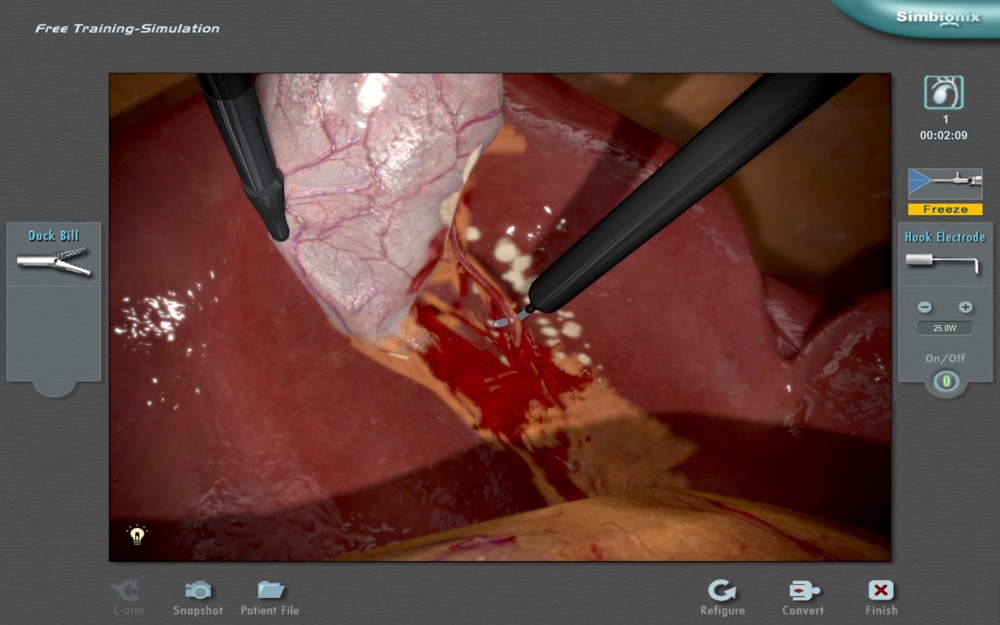The width and height of the screenshot is (1000, 625).
Task: Toggle the electrode On/Off power switch
Action: coord(945,381)
